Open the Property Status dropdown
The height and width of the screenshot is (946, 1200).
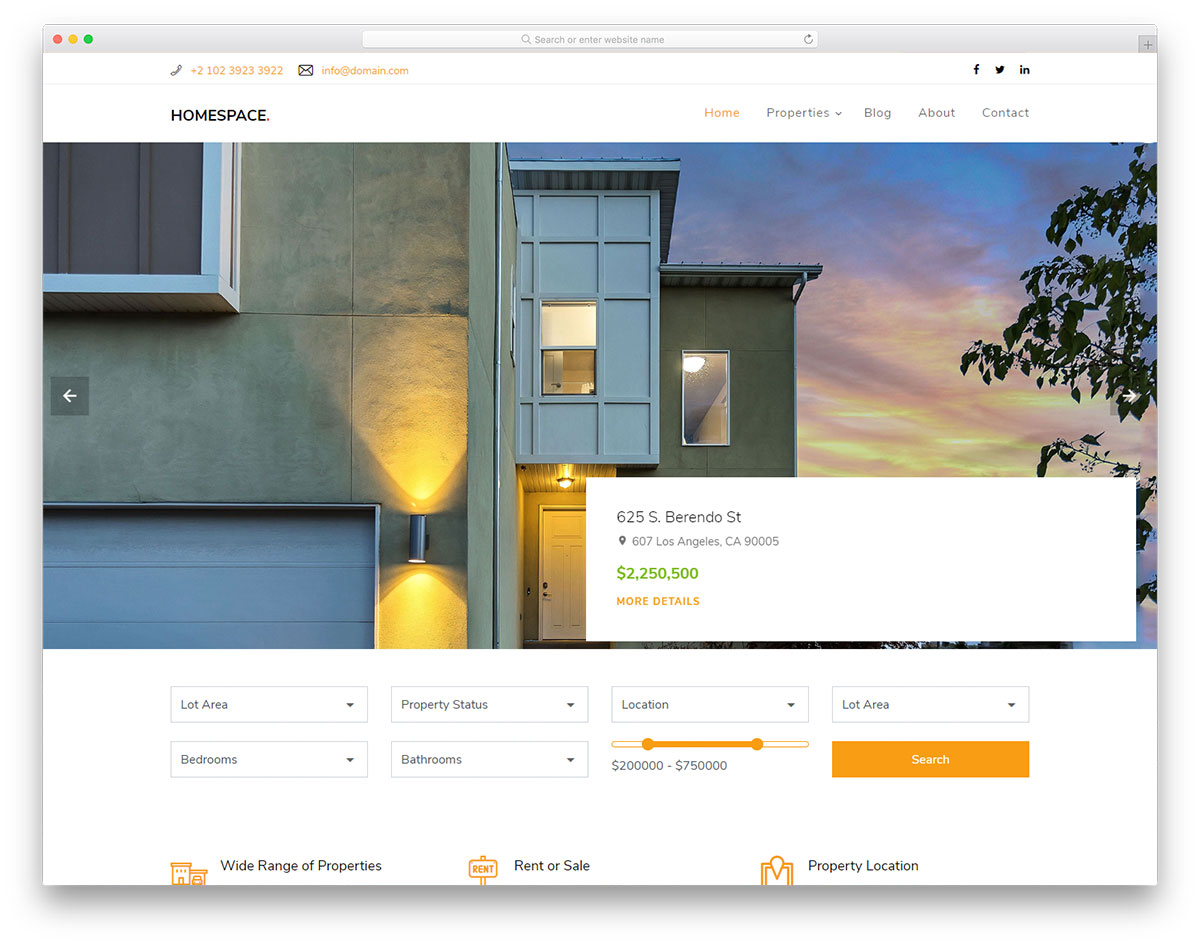489,704
